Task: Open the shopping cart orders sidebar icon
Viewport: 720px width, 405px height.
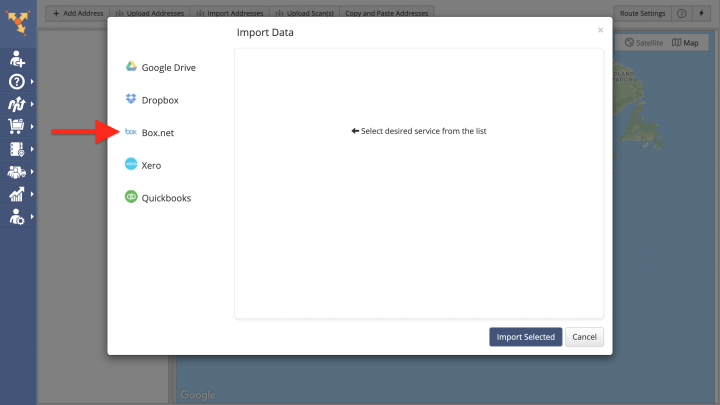Action: coord(16,126)
